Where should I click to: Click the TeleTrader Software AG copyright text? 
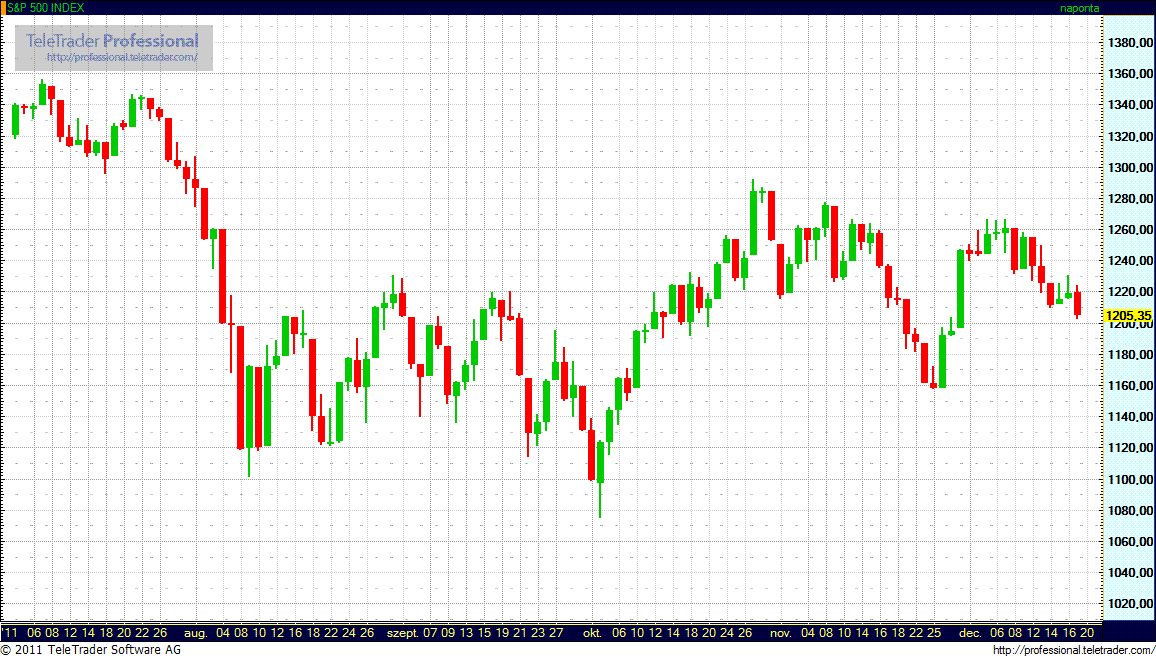pyautogui.click(x=96, y=651)
